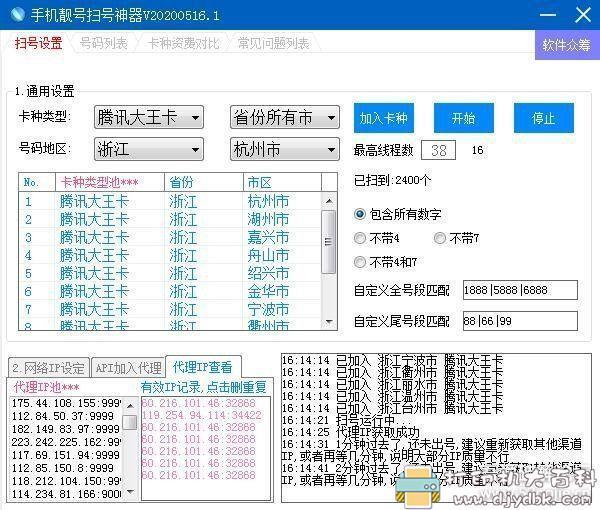Select proxy 175.44.108.155 in IP pool

coord(66,403)
